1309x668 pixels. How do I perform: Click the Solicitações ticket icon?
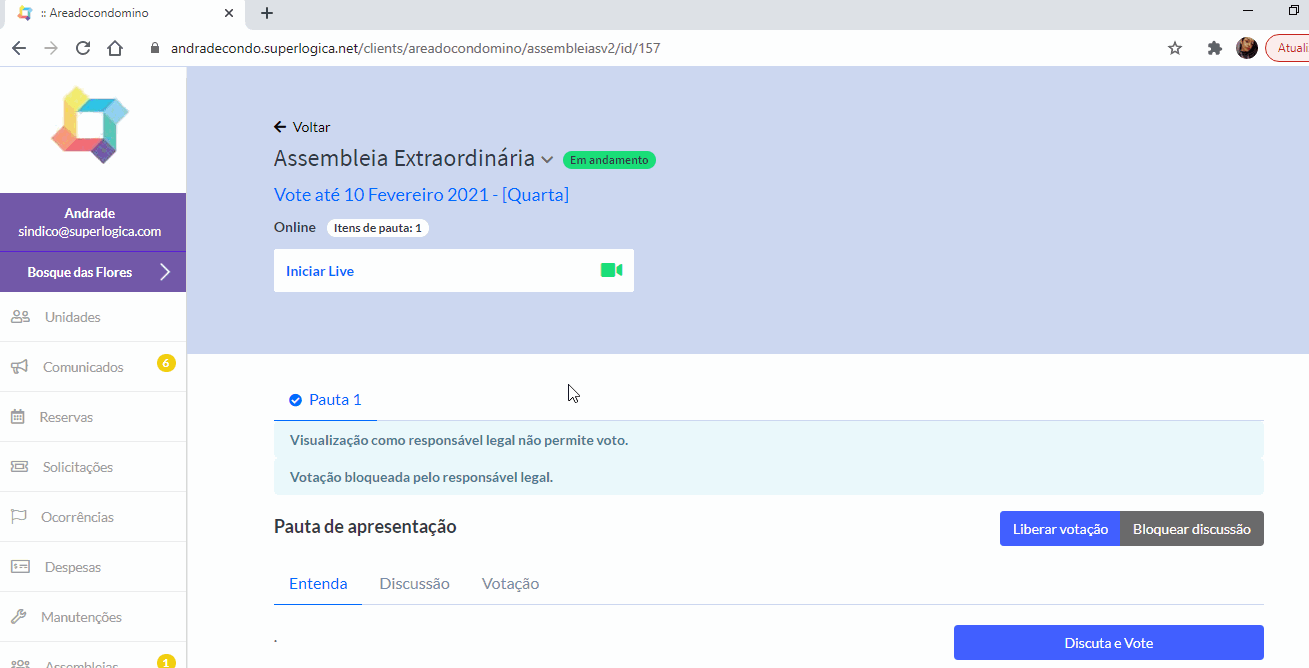point(19,467)
